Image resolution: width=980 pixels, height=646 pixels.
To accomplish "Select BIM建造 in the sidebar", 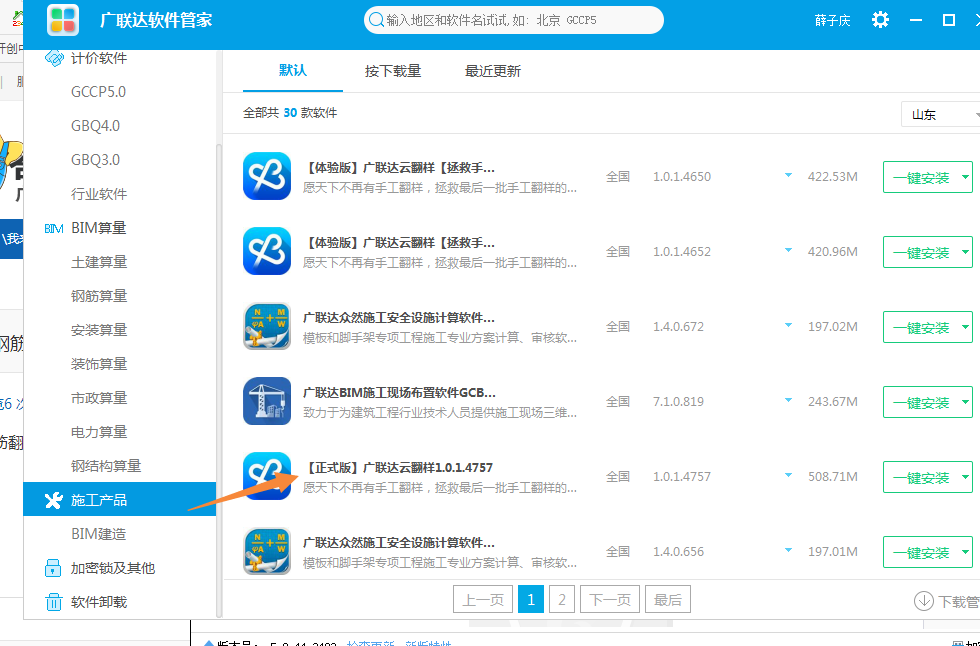I will coord(98,534).
